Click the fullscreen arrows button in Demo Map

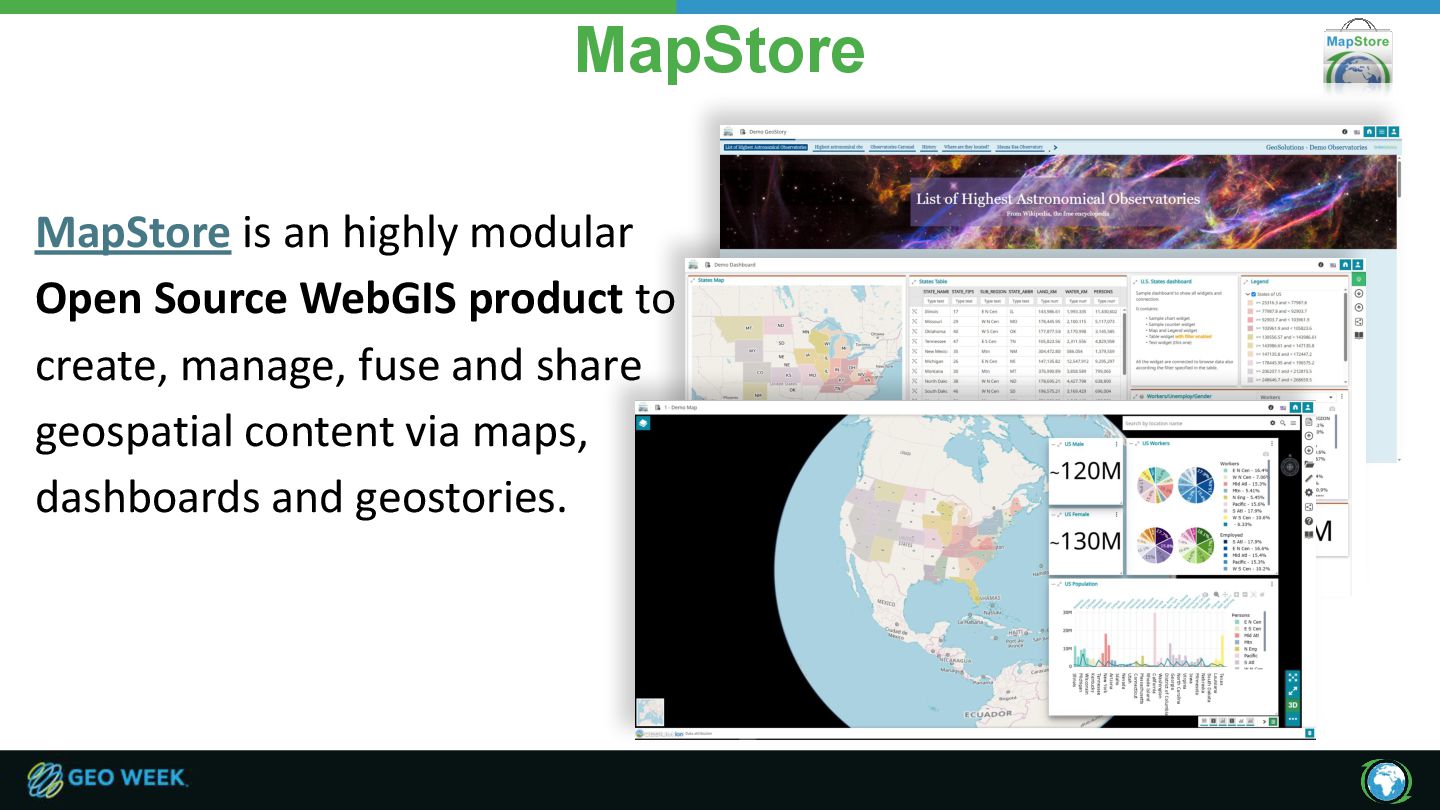click(1293, 690)
